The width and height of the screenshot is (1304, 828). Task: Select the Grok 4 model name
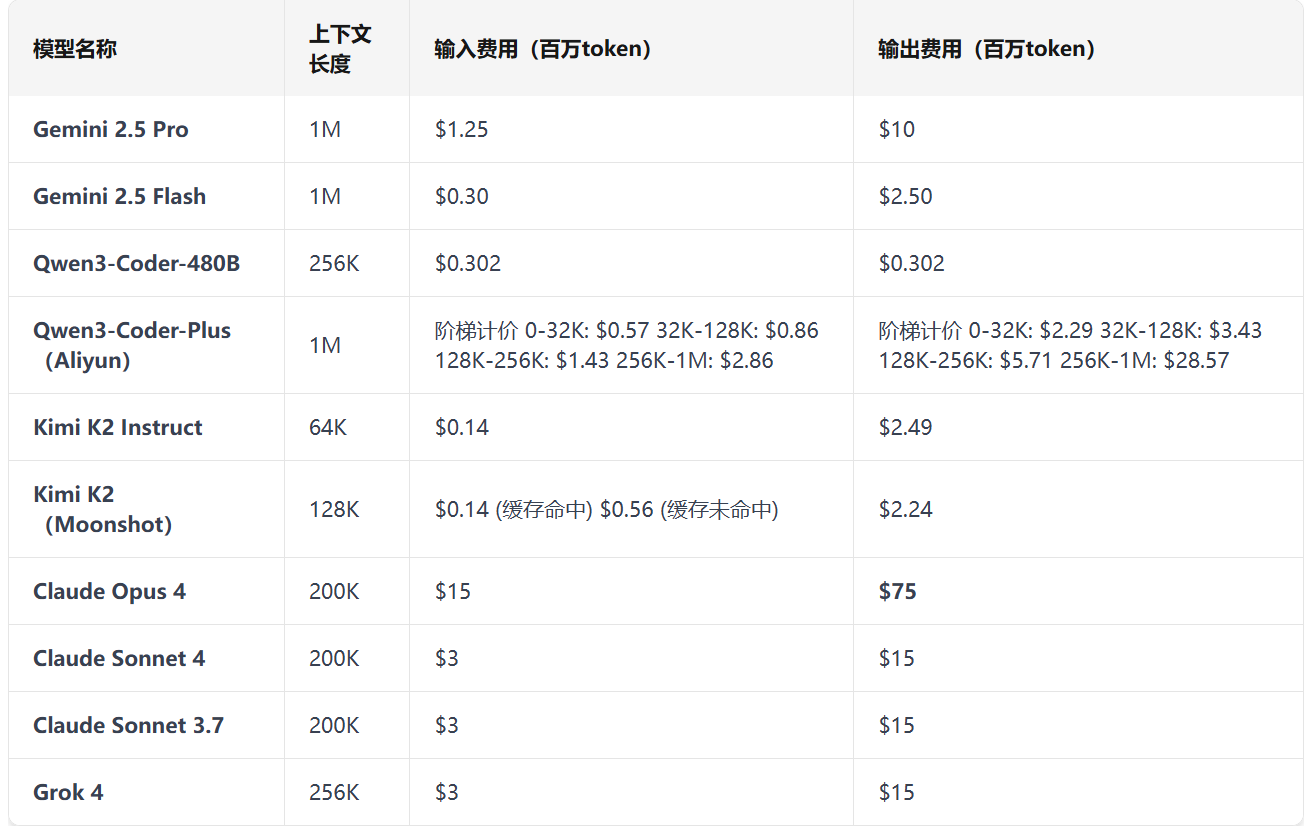pyautogui.click(x=68, y=792)
